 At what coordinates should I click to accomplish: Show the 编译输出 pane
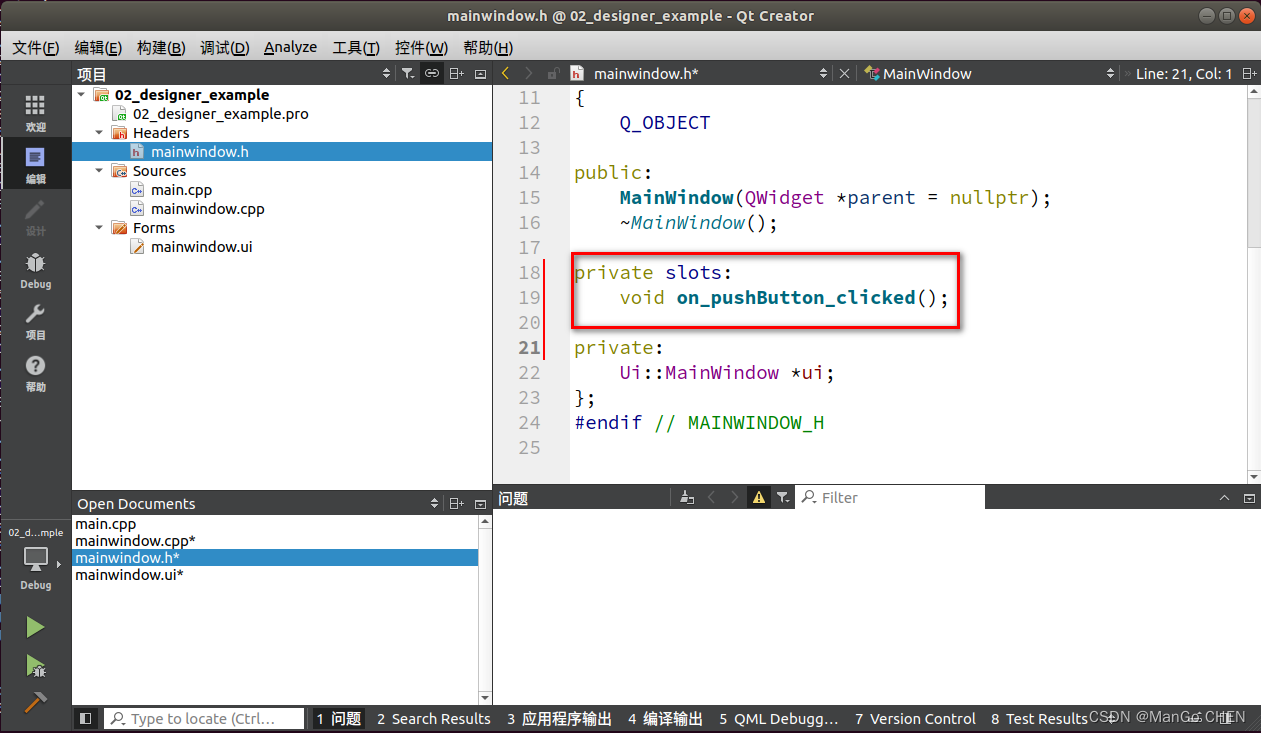point(665,718)
